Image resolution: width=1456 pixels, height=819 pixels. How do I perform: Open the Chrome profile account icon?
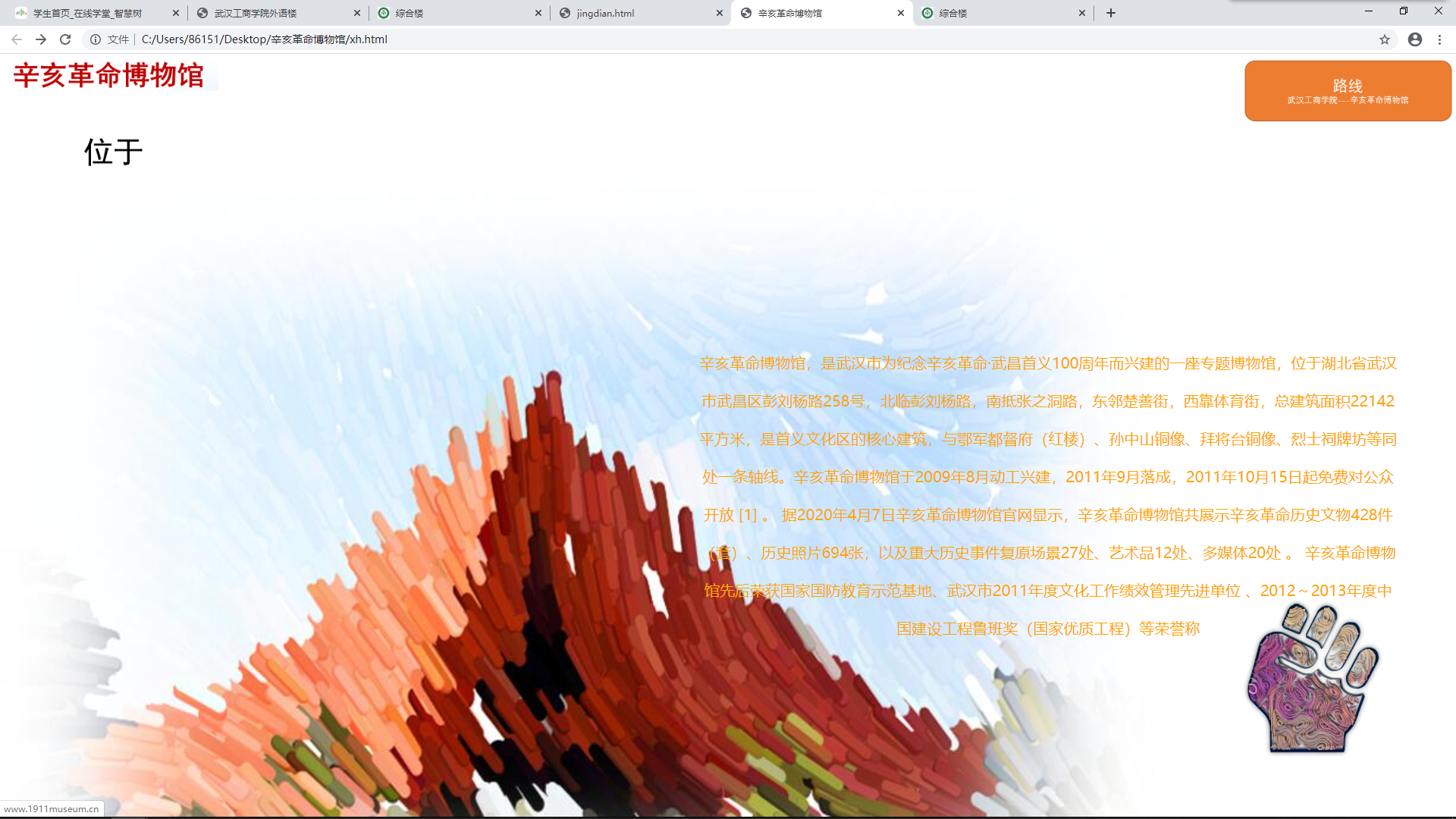pos(1415,39)
